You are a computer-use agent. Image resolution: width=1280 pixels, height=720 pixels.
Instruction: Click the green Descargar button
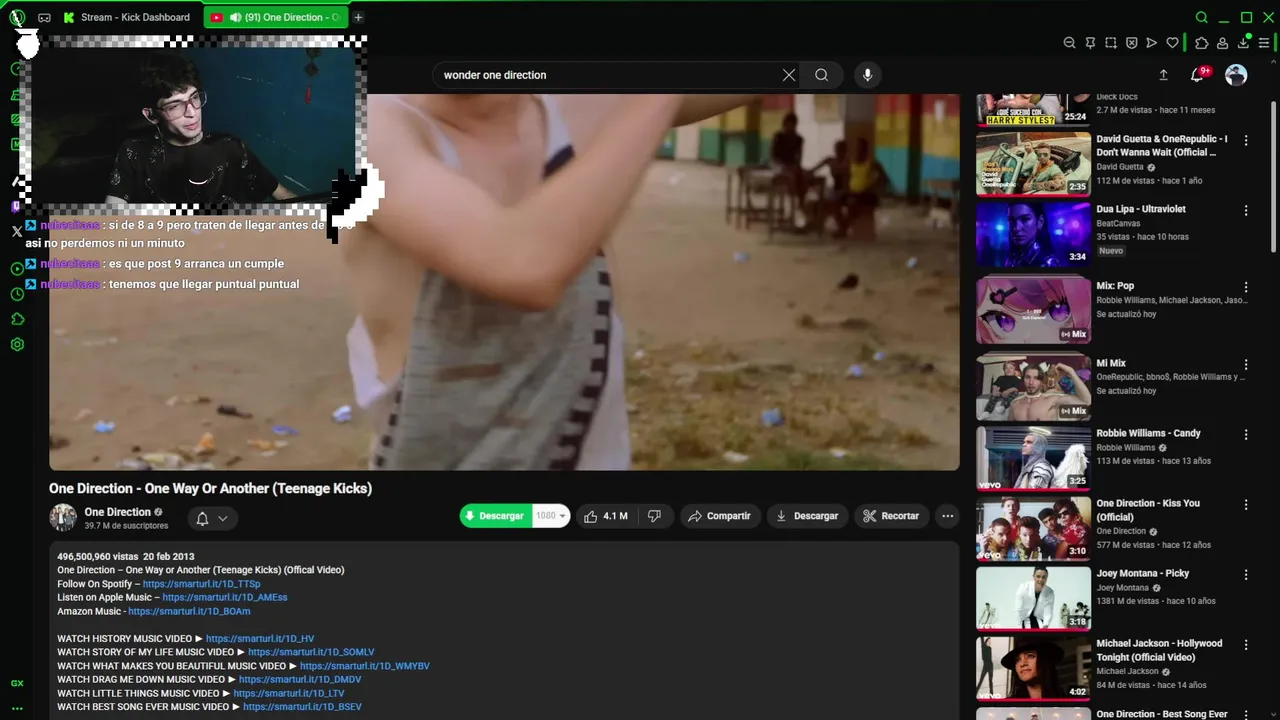tap(496, 516)
